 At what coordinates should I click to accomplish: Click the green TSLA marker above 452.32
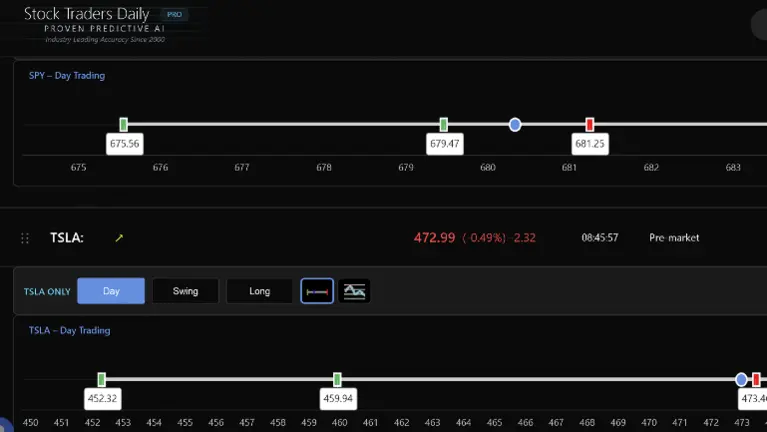pyautogui.click(x=102, y=380)
